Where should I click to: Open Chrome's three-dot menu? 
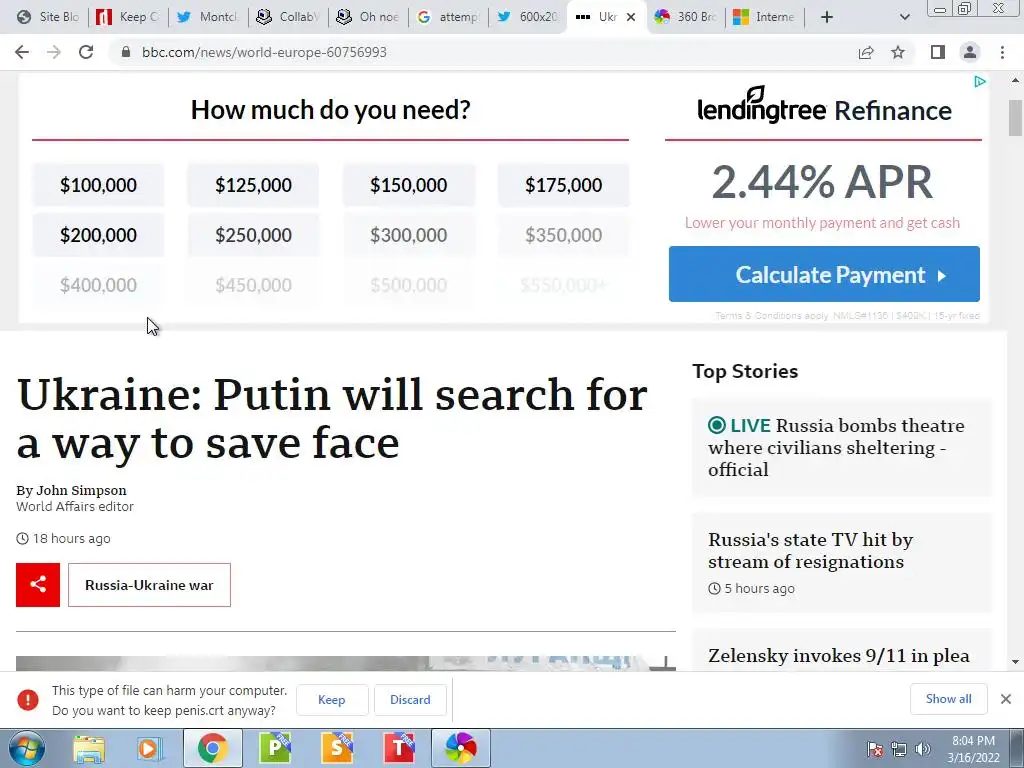[x=1002, y=52]
